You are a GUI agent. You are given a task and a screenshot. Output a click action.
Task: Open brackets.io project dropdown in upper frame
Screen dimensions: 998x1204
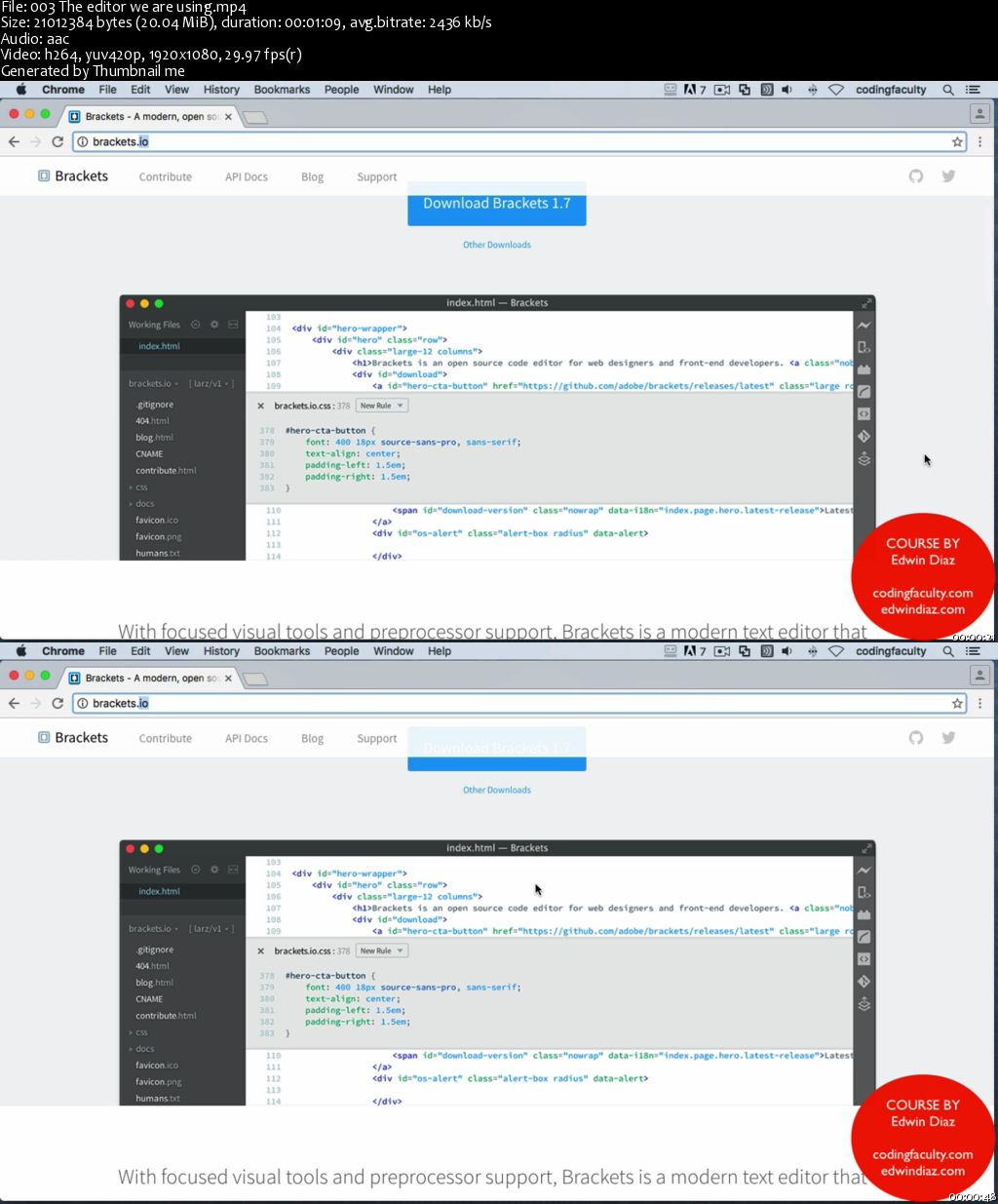(x=153, y=383)
